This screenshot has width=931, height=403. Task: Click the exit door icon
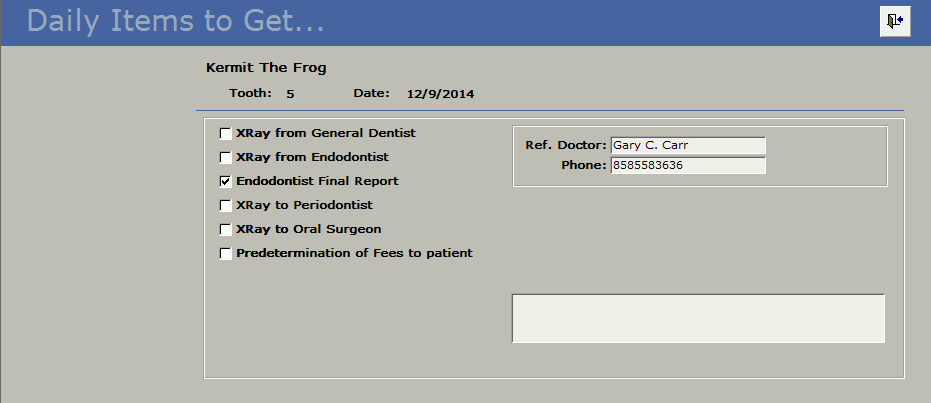[x=894, y=21]
